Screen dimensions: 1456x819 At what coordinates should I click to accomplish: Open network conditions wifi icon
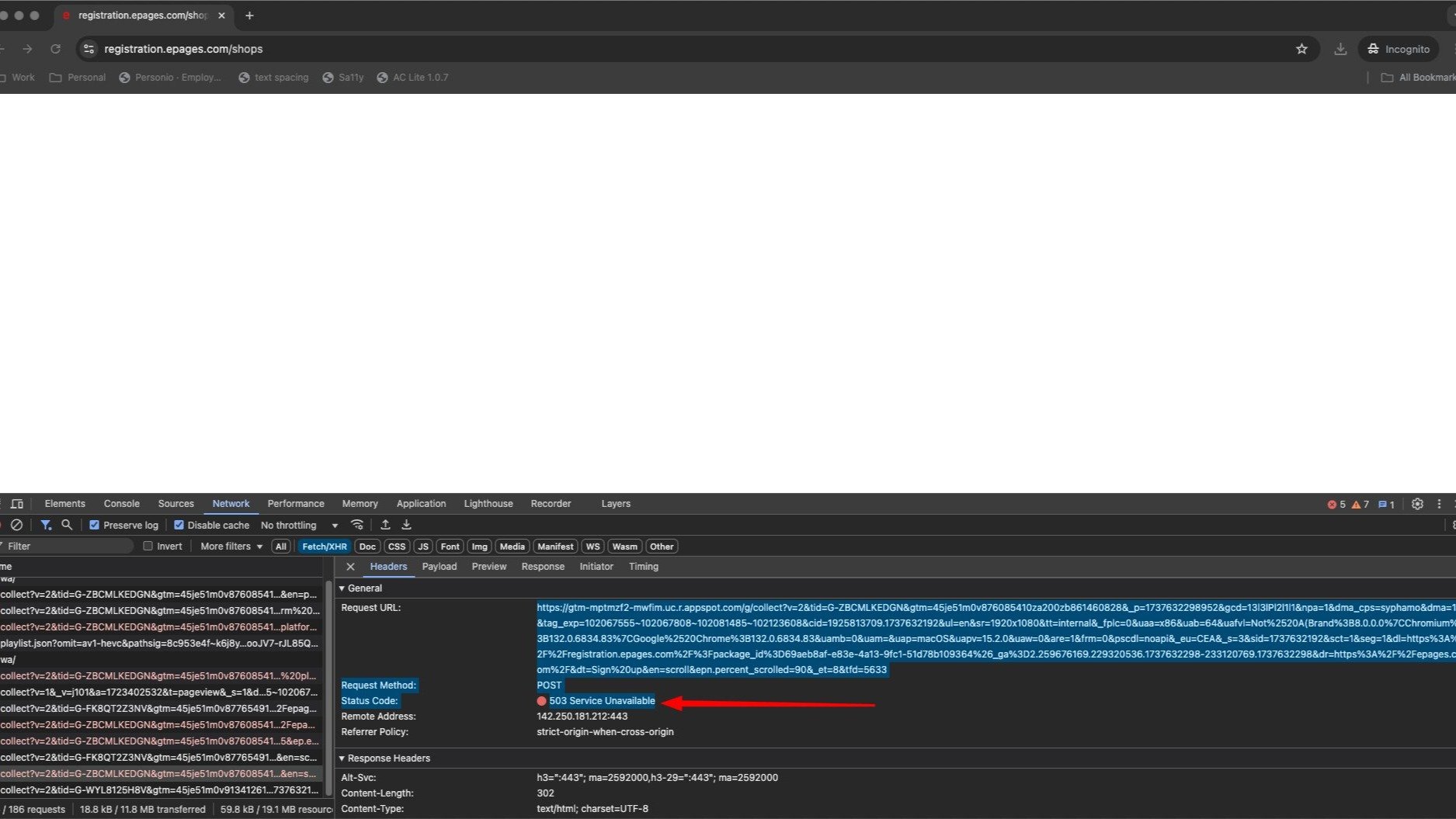click(357, 526)
